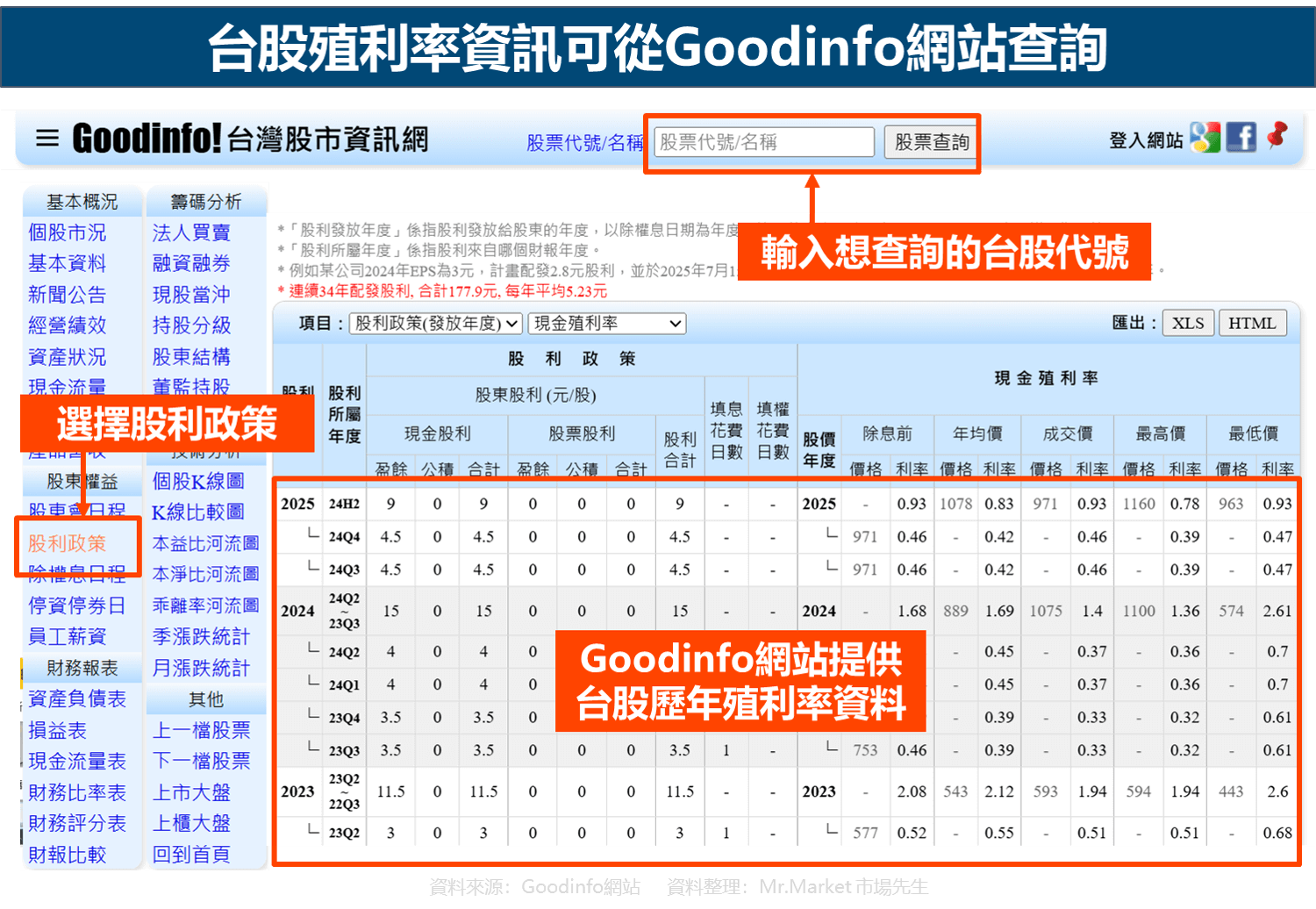
Task: Open 損益表 link
Action: tap(57, 730)
